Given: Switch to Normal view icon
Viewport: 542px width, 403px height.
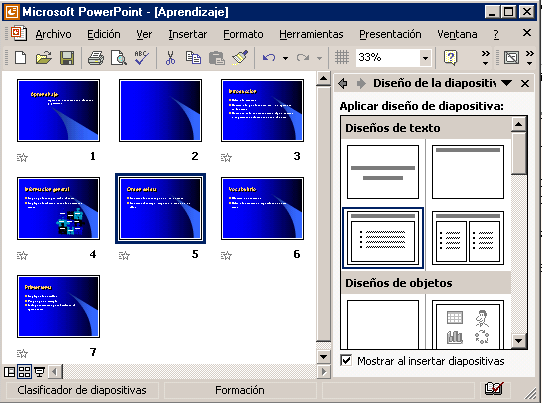Looking at the screenshot, I should [9, 372].
